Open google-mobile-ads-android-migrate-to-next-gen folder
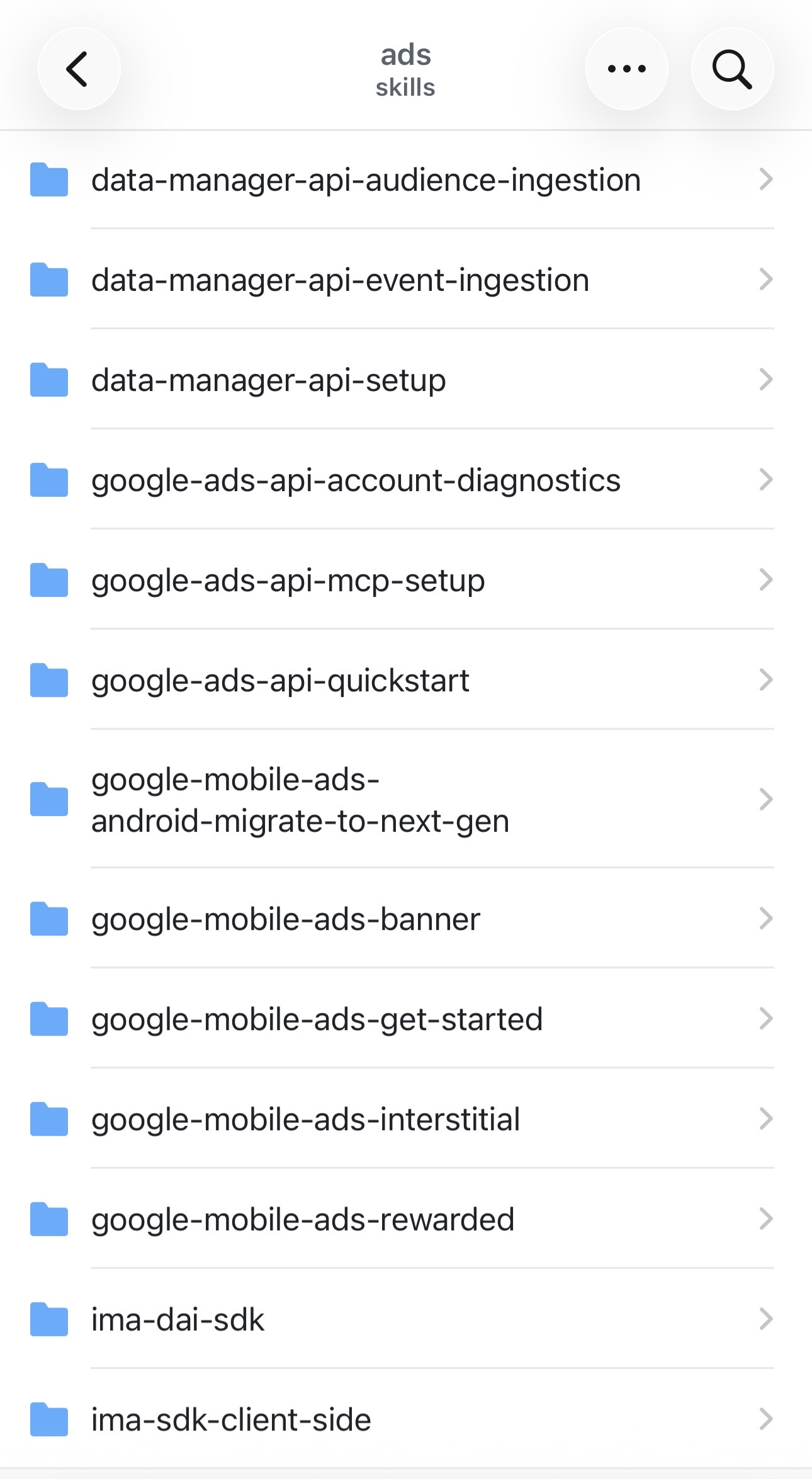This screenshot has width=812, height=1479. click(x=406, y=799)
